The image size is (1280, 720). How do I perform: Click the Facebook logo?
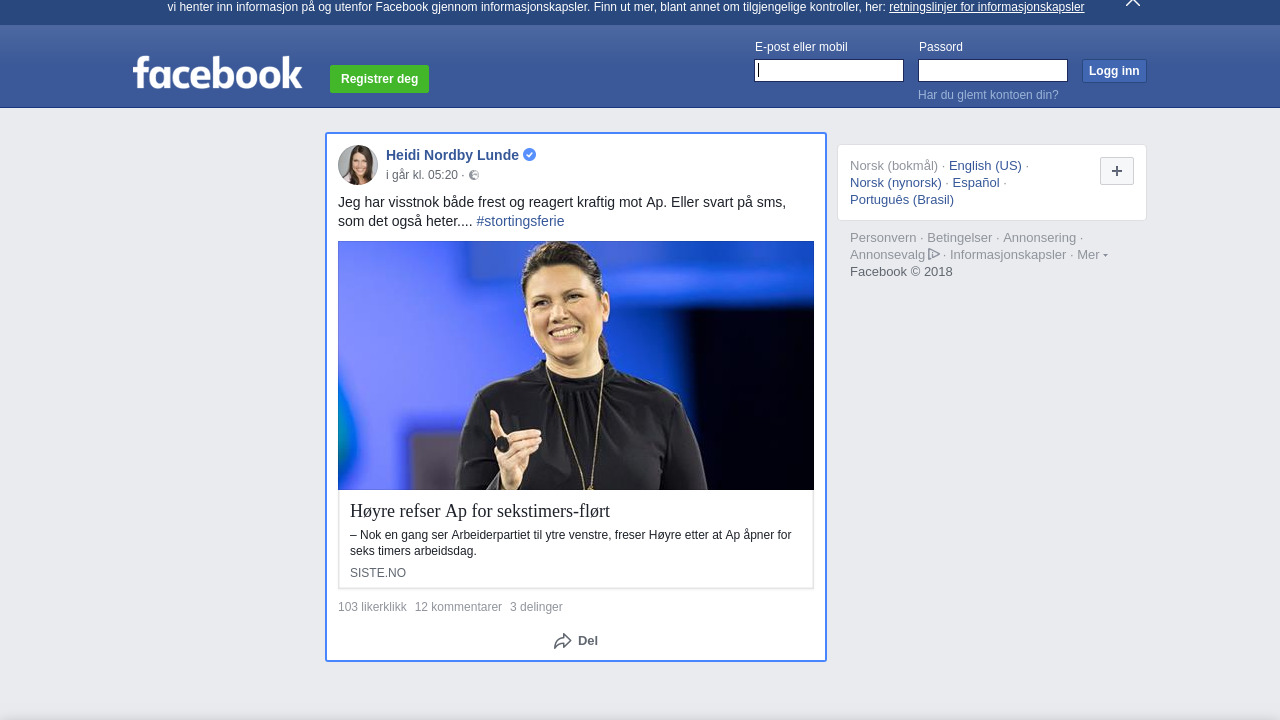(217, 72)
